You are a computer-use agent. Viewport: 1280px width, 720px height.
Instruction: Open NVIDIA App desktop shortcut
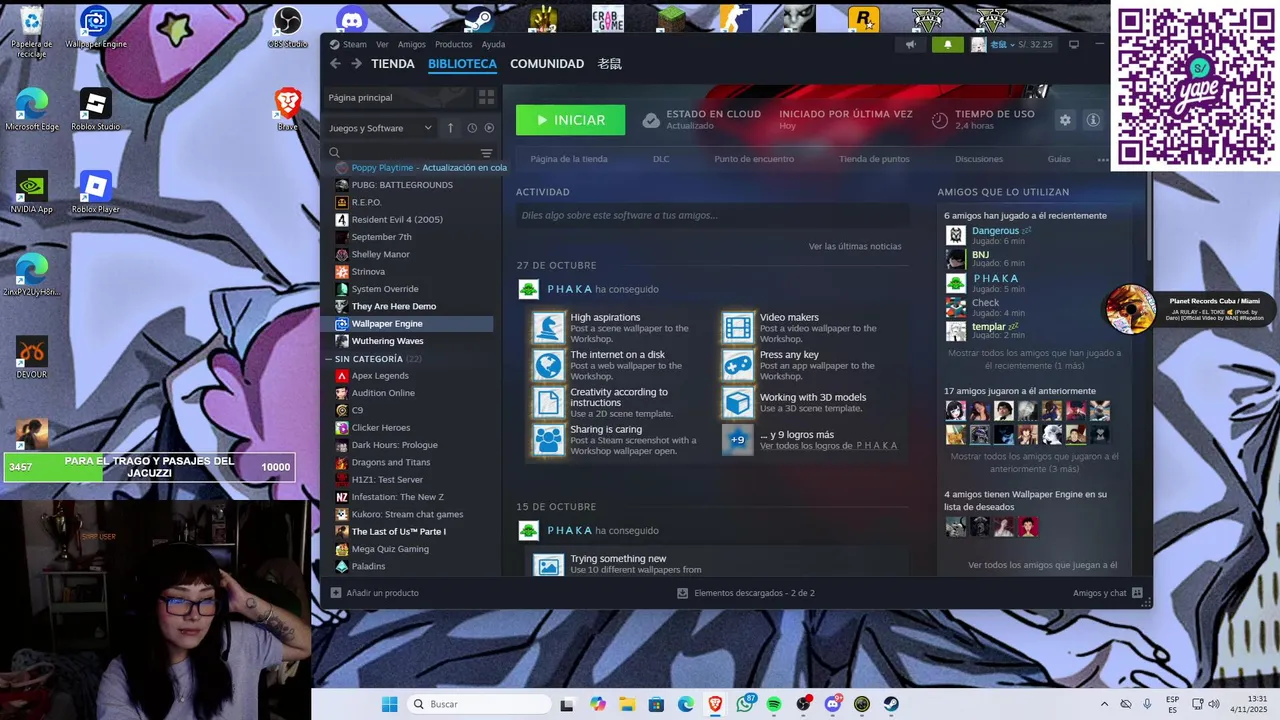31,193
